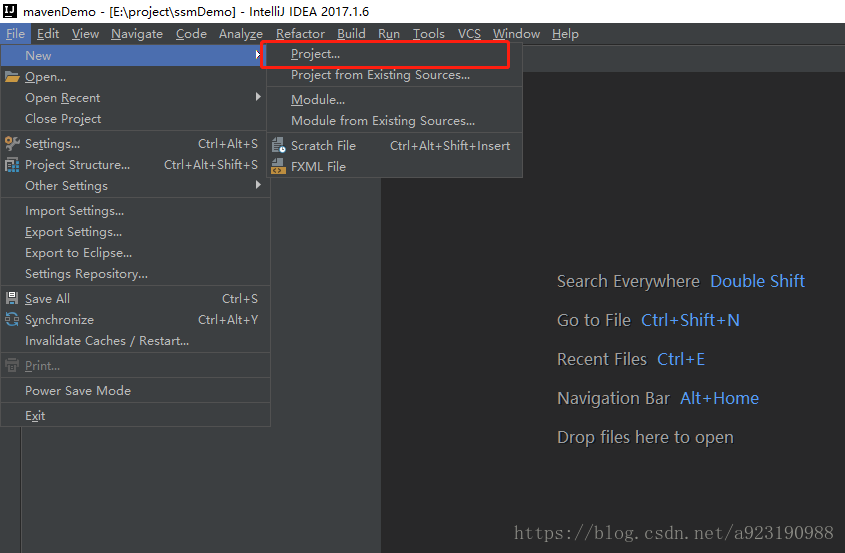Click the Ctrl+Alt+Y shortcut text
This screenshot has width=845, height=553.
coord(228,320)
